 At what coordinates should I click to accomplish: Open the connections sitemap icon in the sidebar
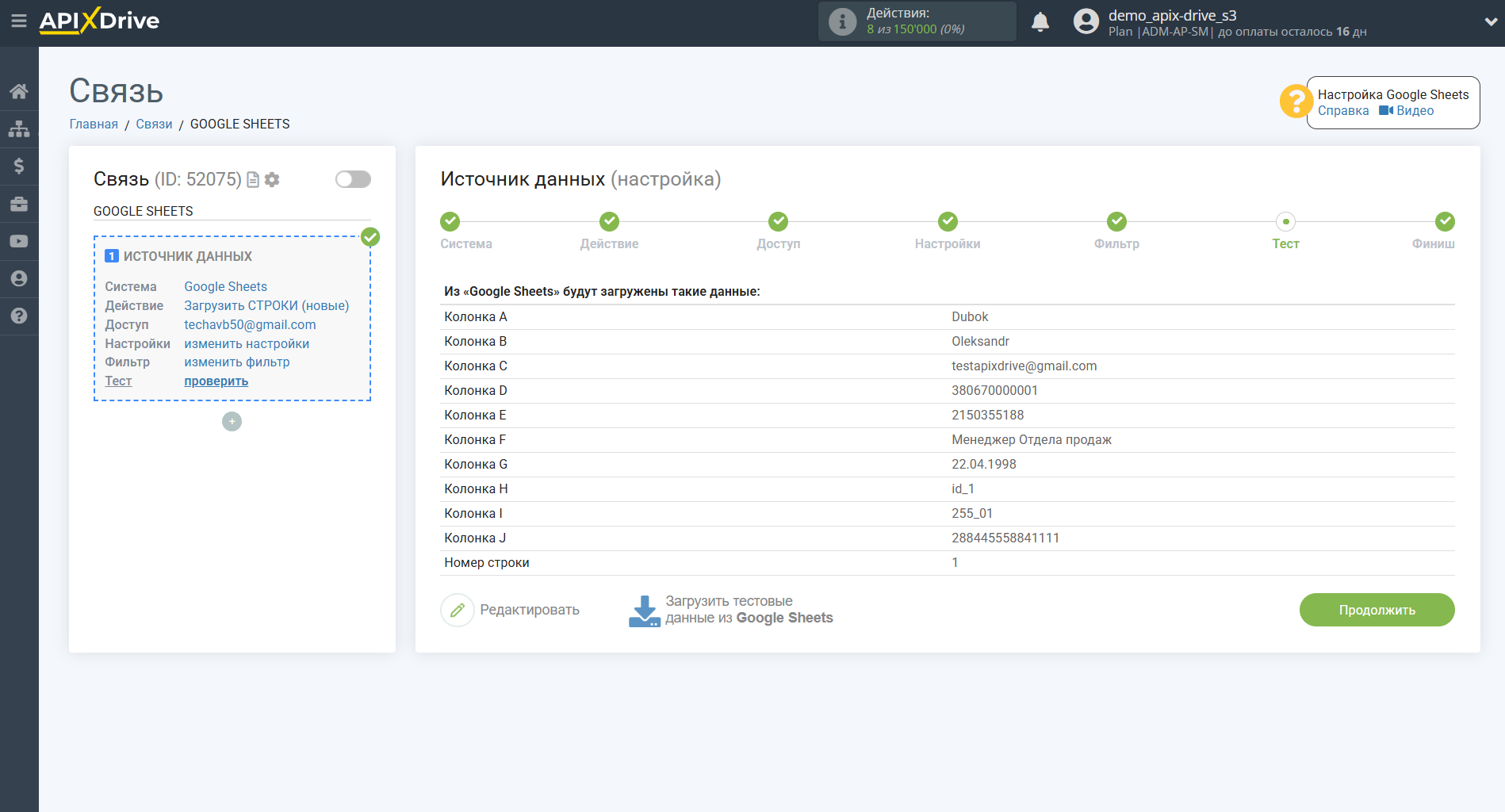pyautogui.click(x=19, y=128)
